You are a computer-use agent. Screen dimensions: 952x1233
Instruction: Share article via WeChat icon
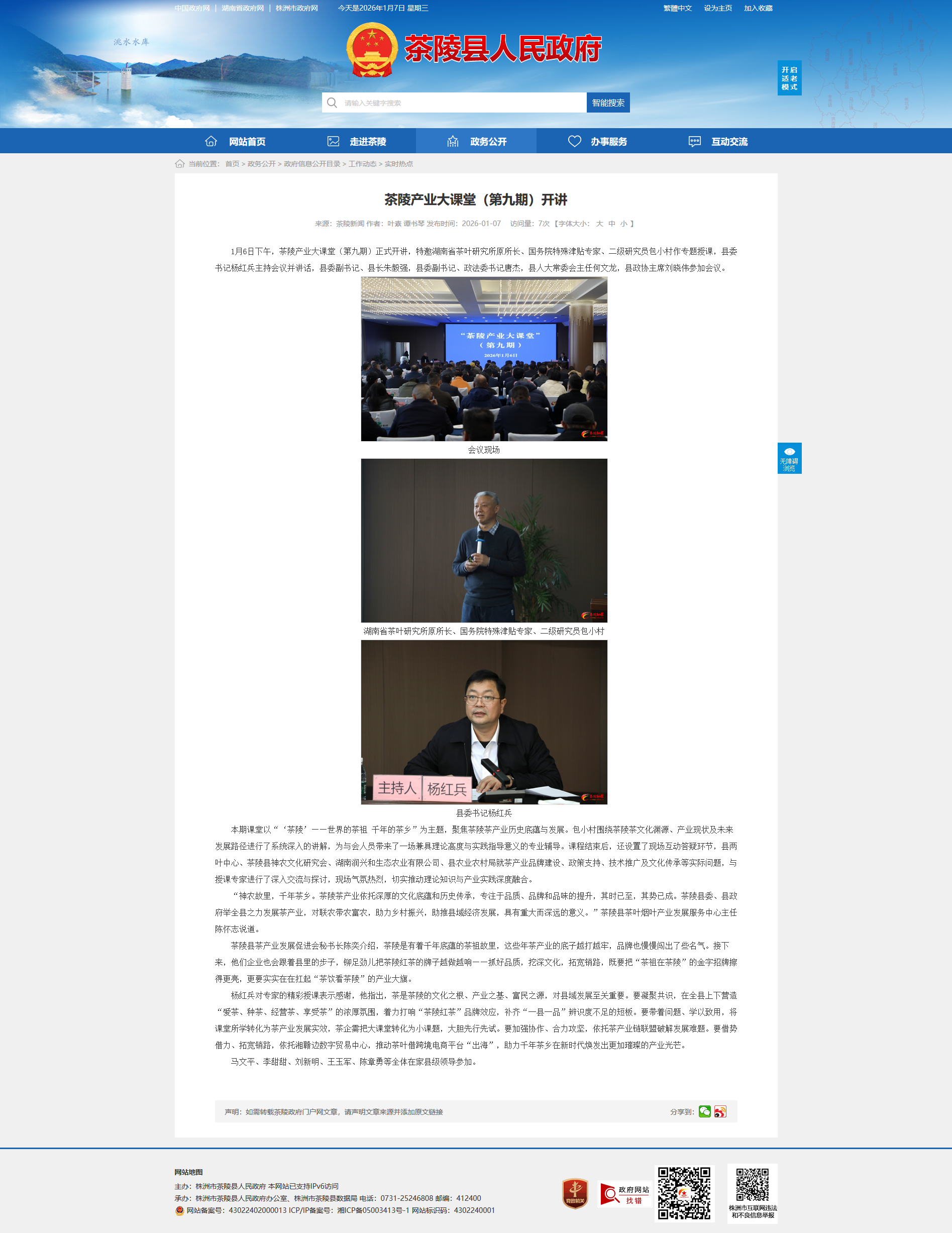[x=704, y=1111]
